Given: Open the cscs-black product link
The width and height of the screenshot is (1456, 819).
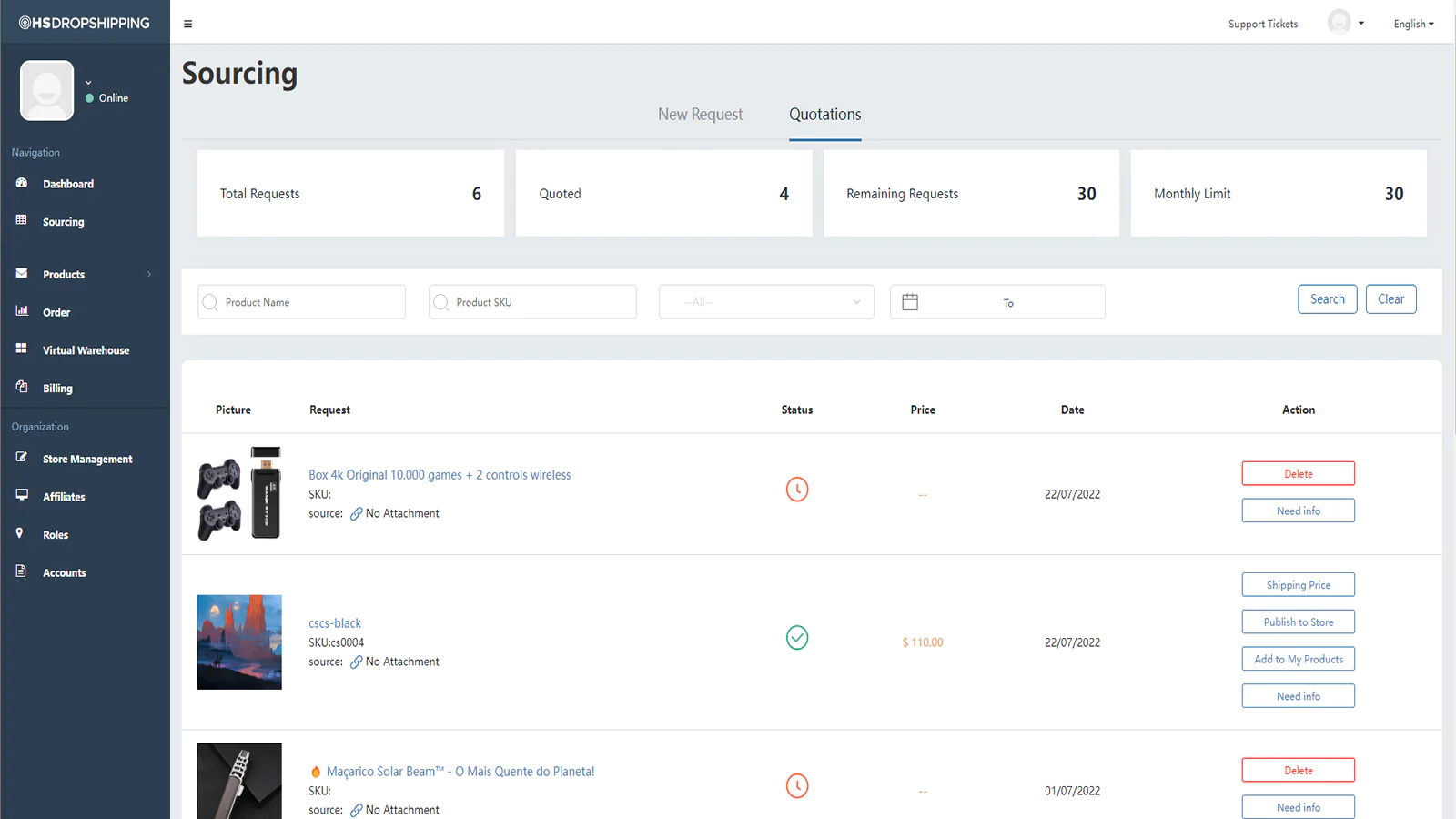Looking at the screenshot, I should pos(335,623).
